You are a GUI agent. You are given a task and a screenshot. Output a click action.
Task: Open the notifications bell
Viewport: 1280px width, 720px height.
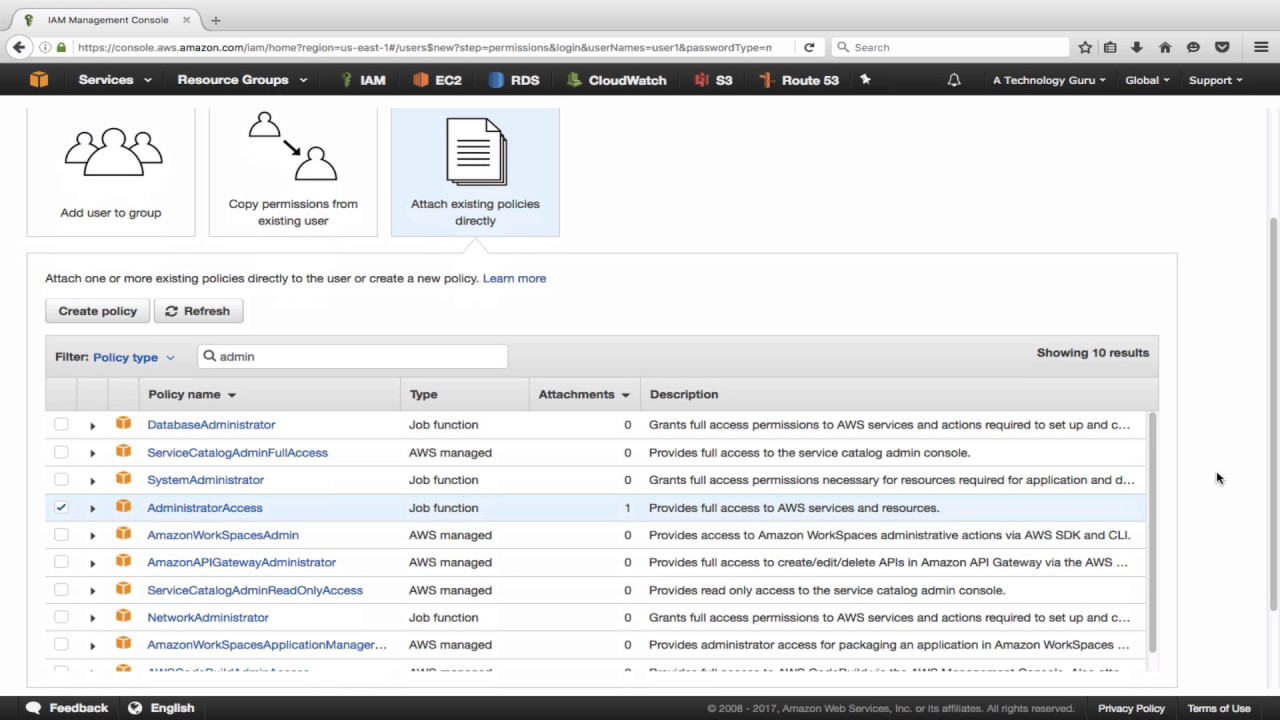[x=954, y=80]
